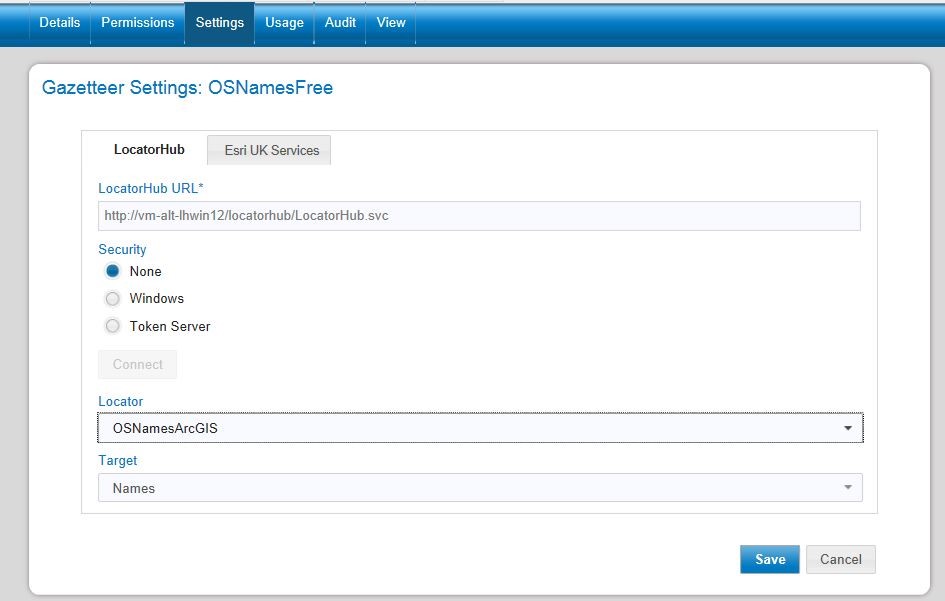945x601 pixels.
Task: Click the Security label
Action: 122,250
